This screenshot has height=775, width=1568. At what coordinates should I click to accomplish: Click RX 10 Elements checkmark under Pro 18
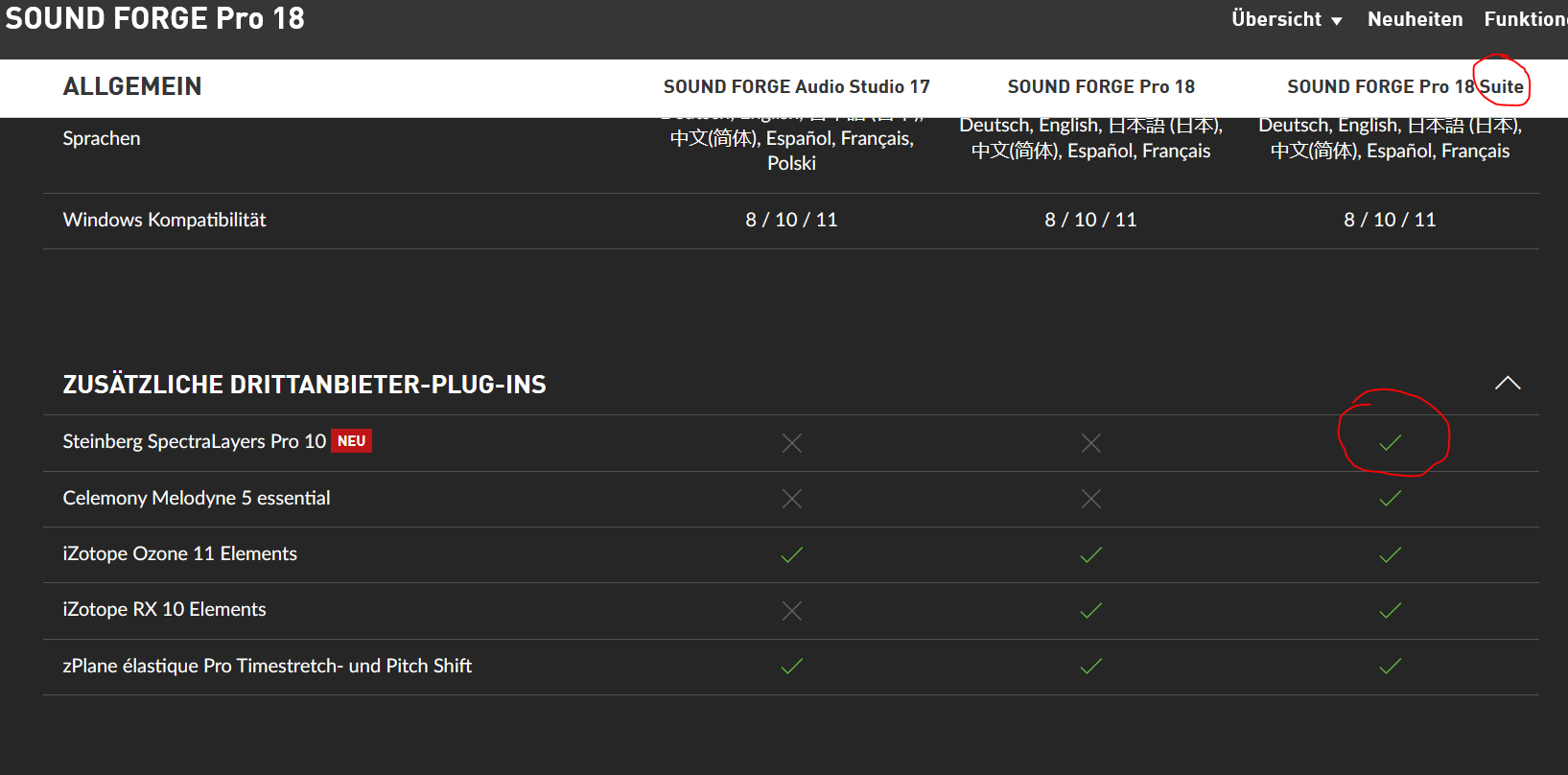click(1090, 610)
